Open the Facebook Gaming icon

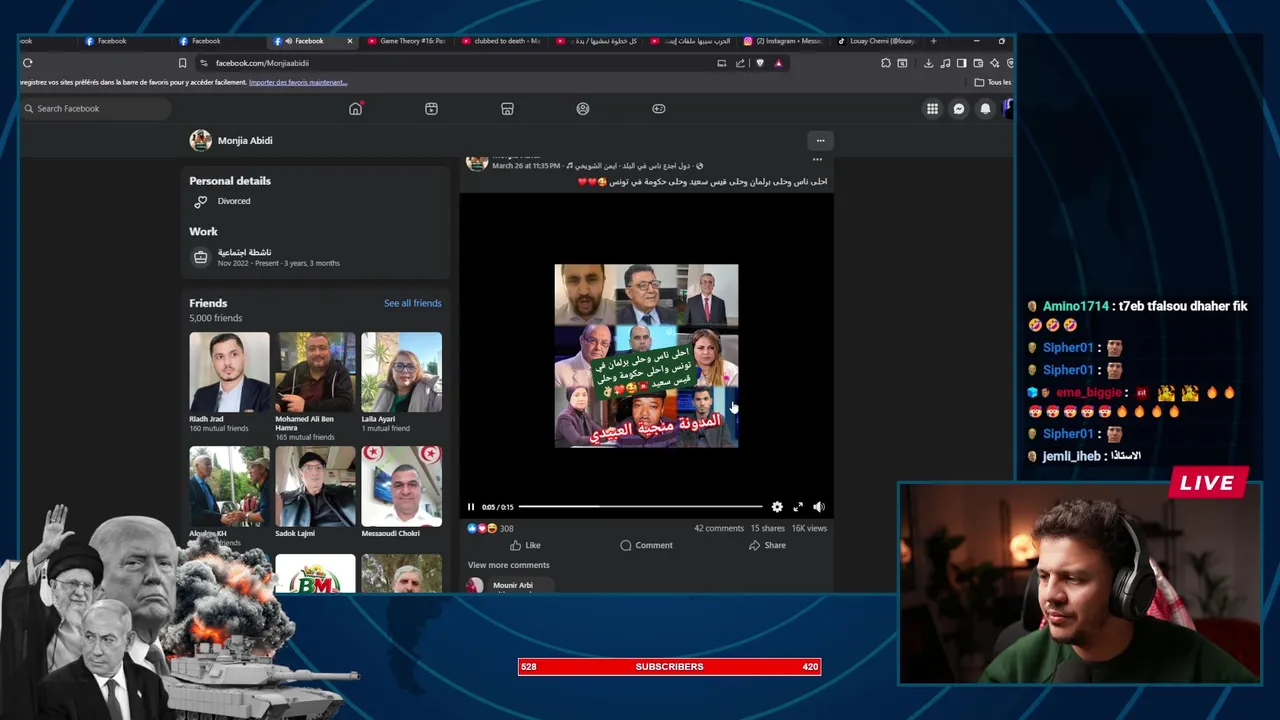click(659, 109)
